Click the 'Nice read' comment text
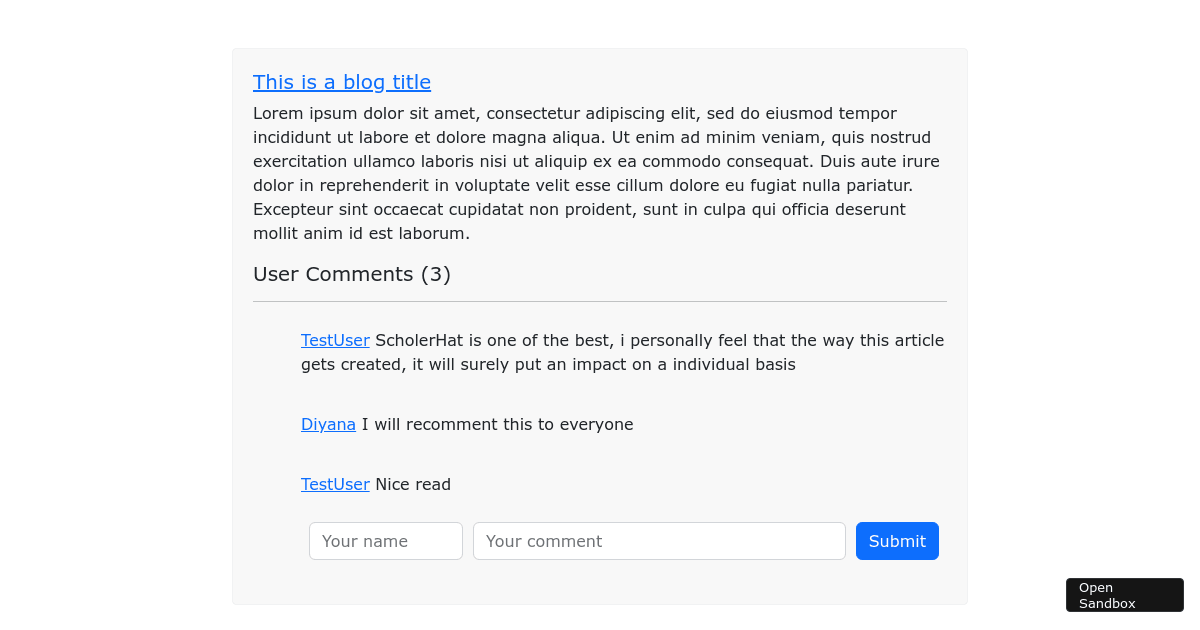Screen dimensions: 1200x630 point(413,484)
